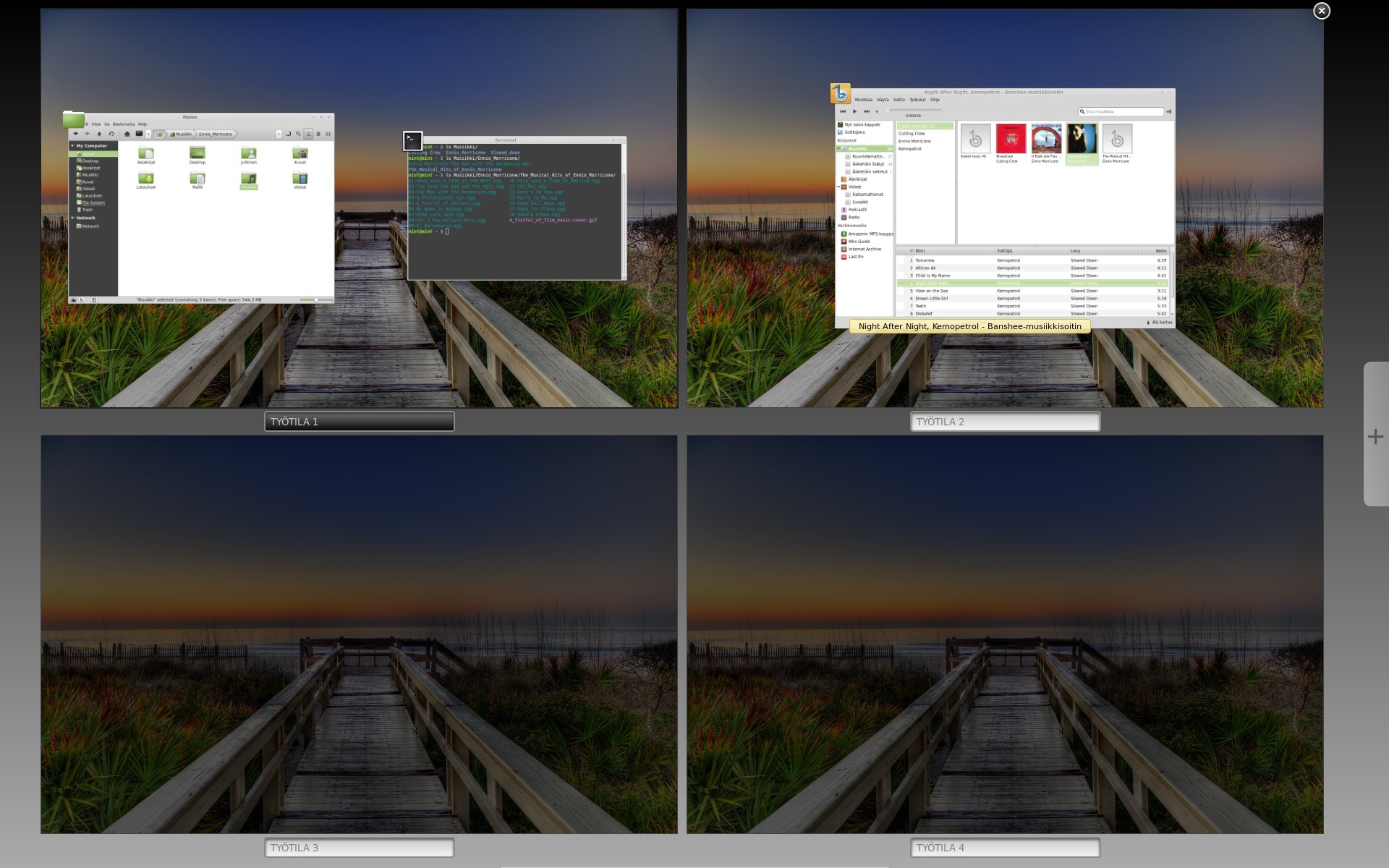1389x868 pixels.
Task: Click the Home toolbar icon in file manager
Action: click(127, 134)
